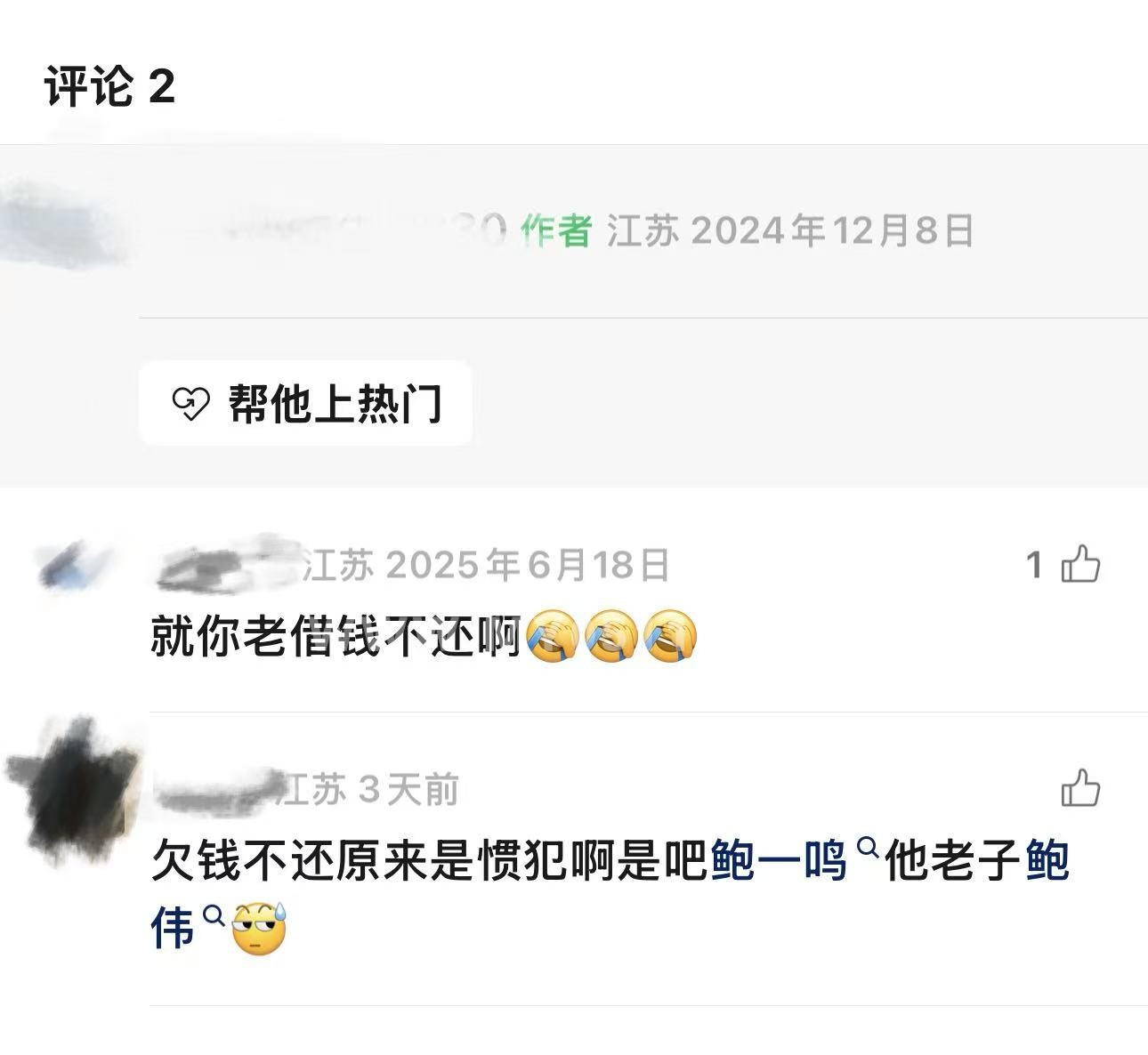Open the 鲍一鸣 search link
Screen dimensions: 1148x1055
coord(779,861)
